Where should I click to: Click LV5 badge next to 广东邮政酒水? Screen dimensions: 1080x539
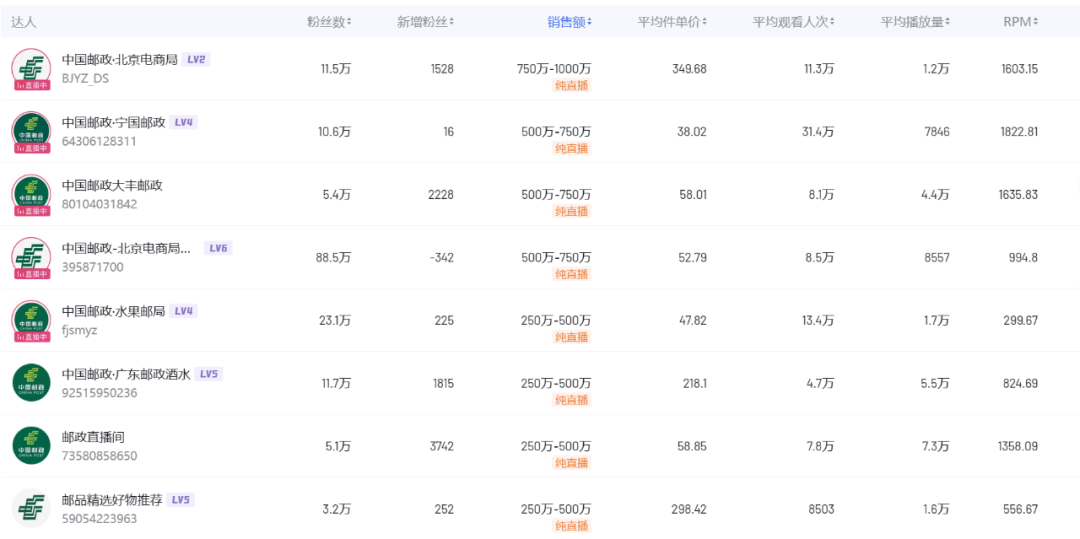click(x=209, y=374)
